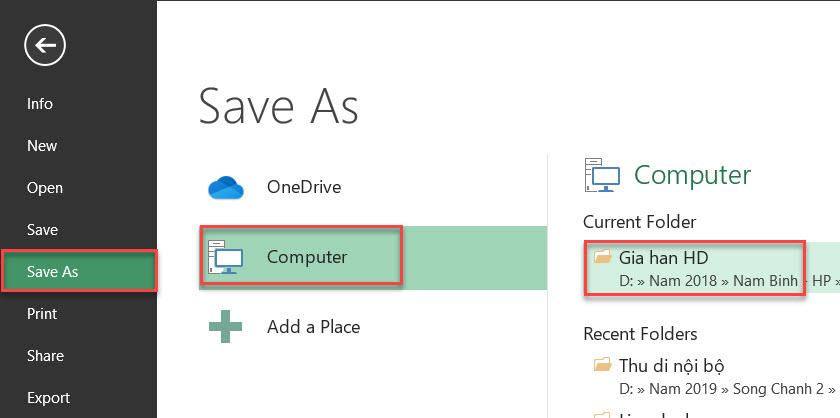Open the Gia han HD current folder
Viewport: 840px width, 418px height.
[x=664, y=257]
